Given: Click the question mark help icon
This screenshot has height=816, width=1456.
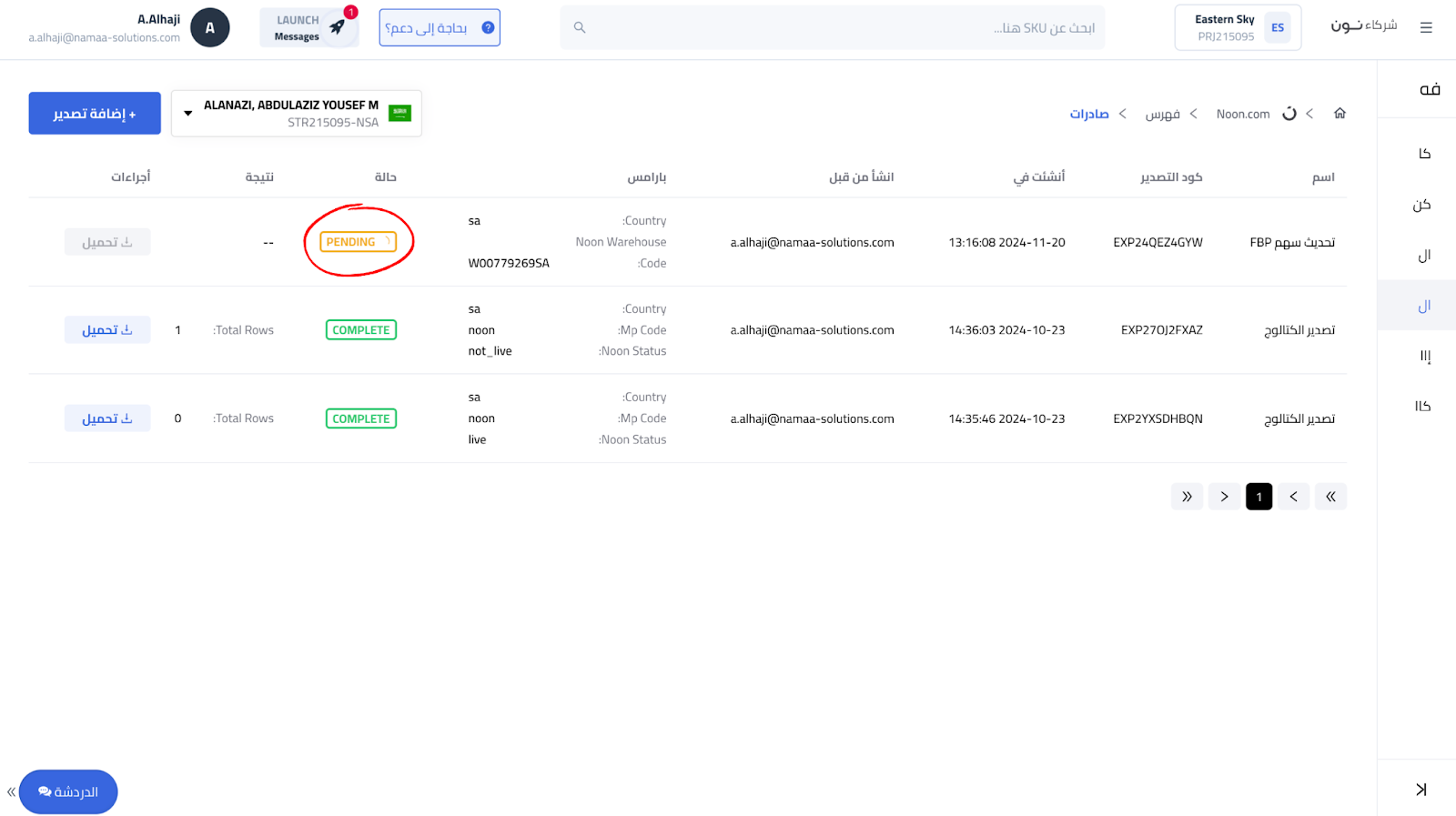Looking at the screenshot, I should tap(488, 27).
